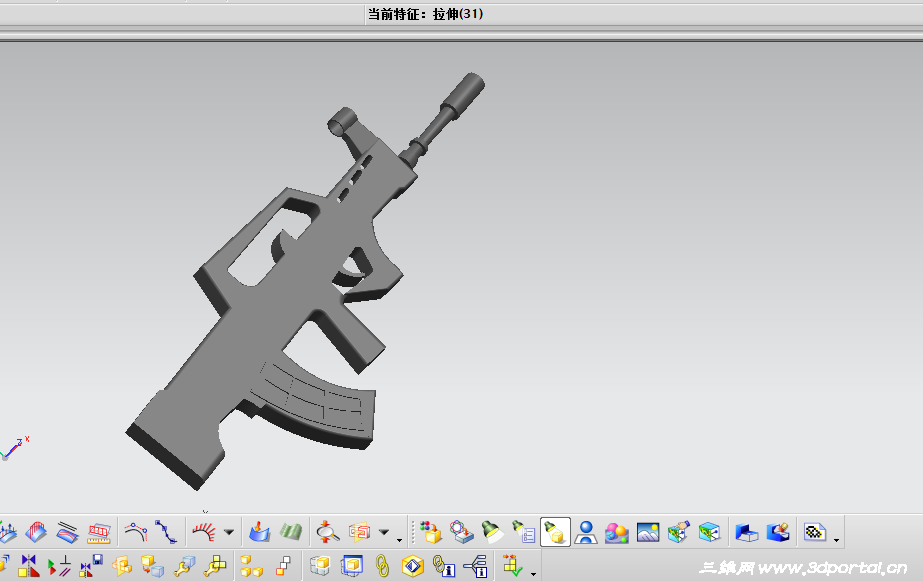Click the blue block with pencil icon
The height and width of the screenshot is (581, 923).
778,532
